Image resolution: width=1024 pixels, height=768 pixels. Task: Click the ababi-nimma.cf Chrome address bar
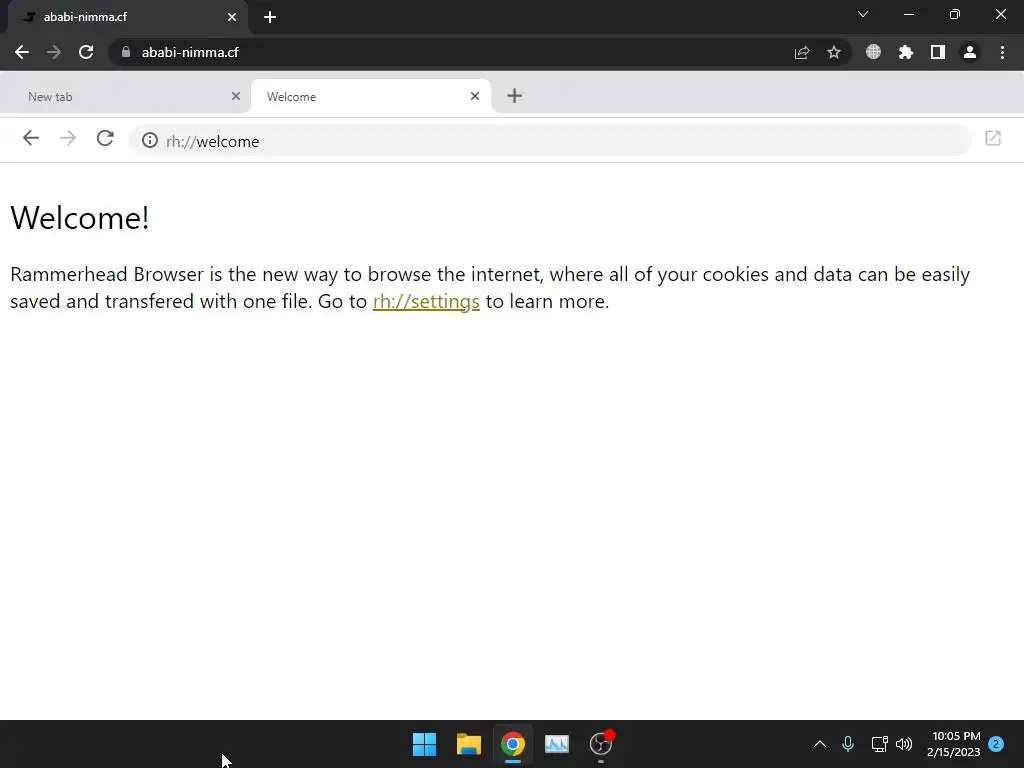[x=480, y=52]
